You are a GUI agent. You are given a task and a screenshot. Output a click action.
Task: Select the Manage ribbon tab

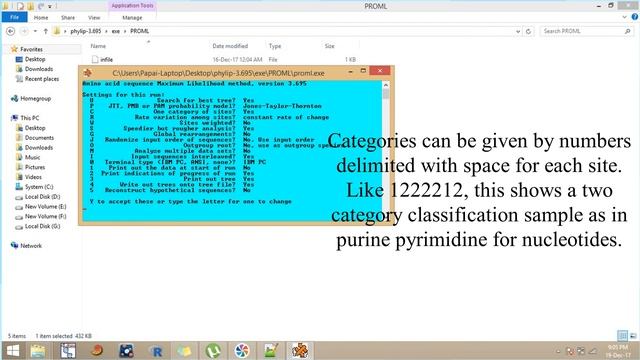132,18
